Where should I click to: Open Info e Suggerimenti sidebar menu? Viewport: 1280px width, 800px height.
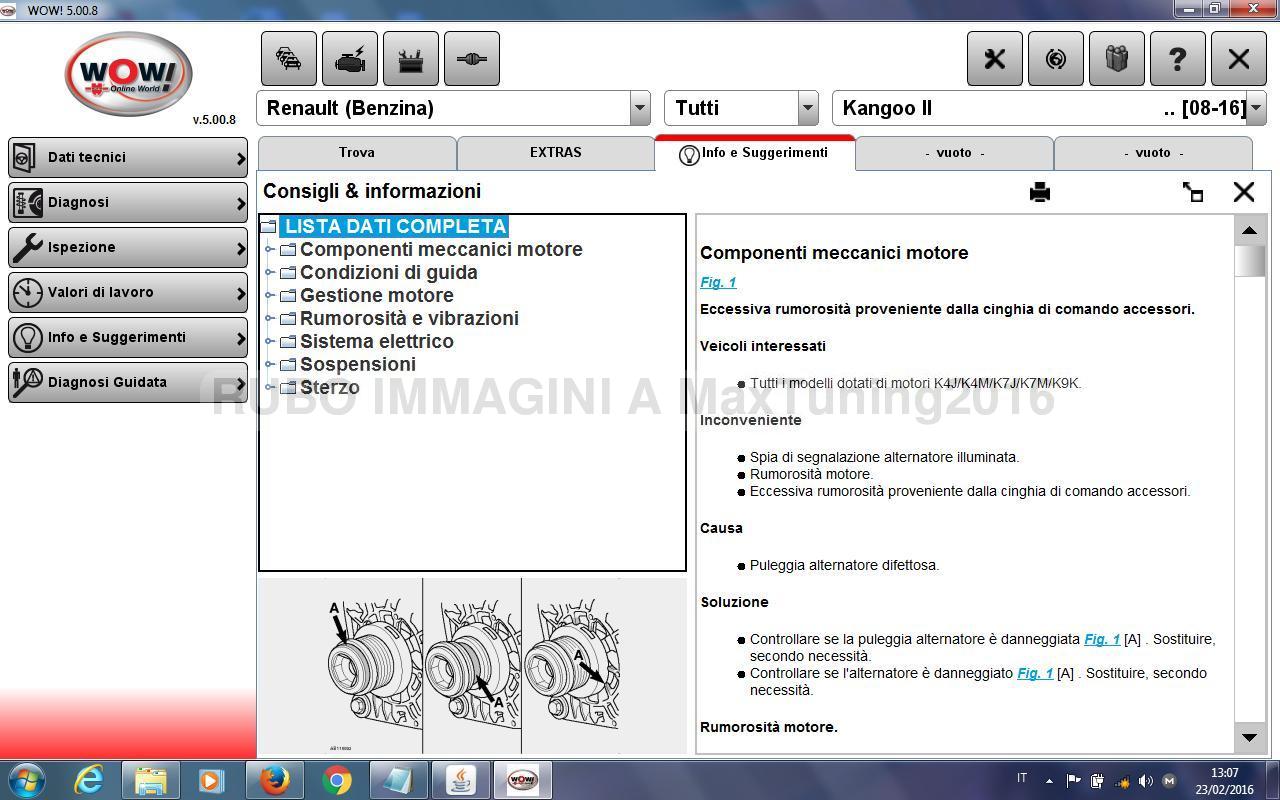coord(128,338)
